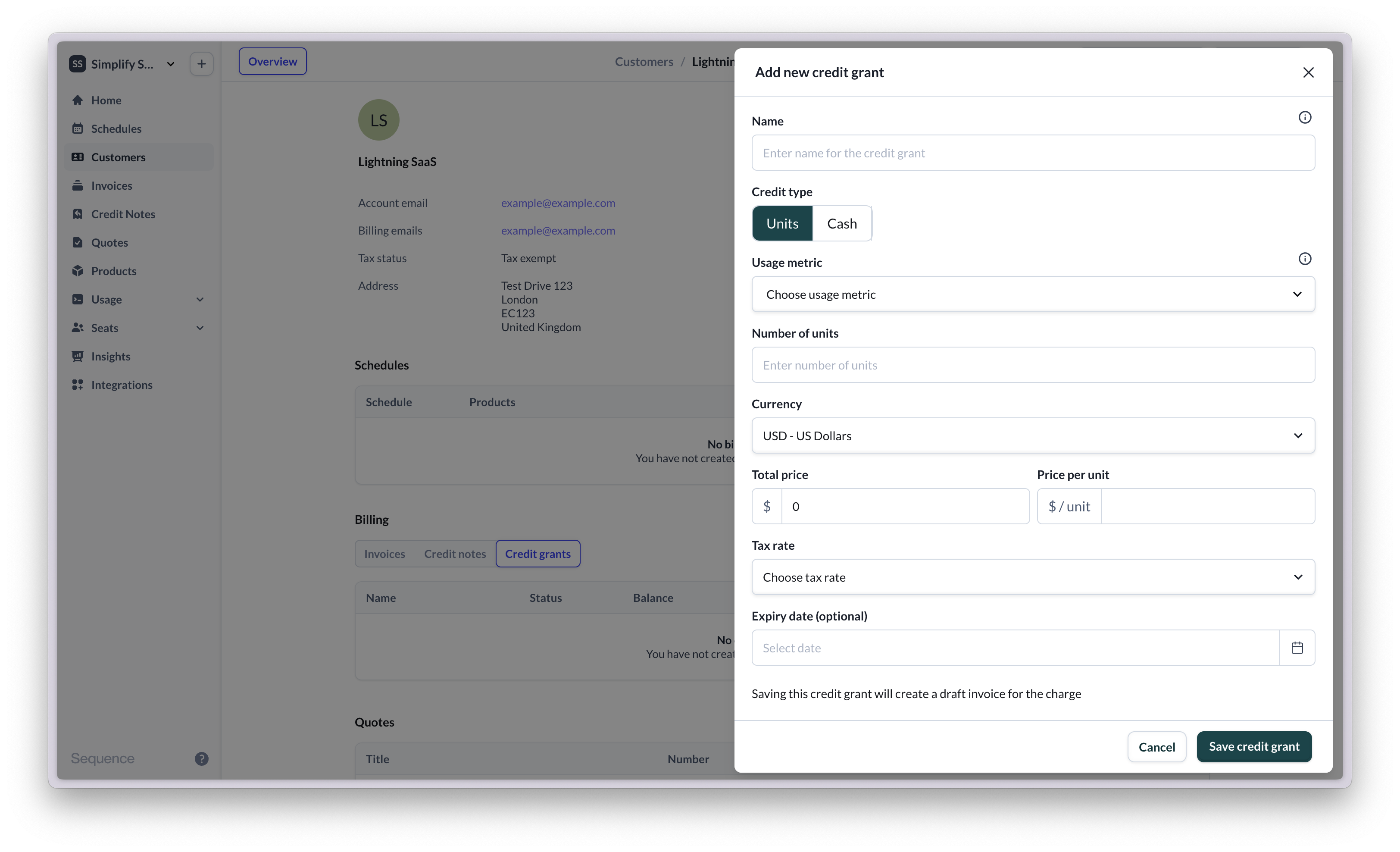Click the Credit Notes icon
Image resolution: width=1400 pixels, height=852 pixels.
pyautogui.click(x=78, y=214)
